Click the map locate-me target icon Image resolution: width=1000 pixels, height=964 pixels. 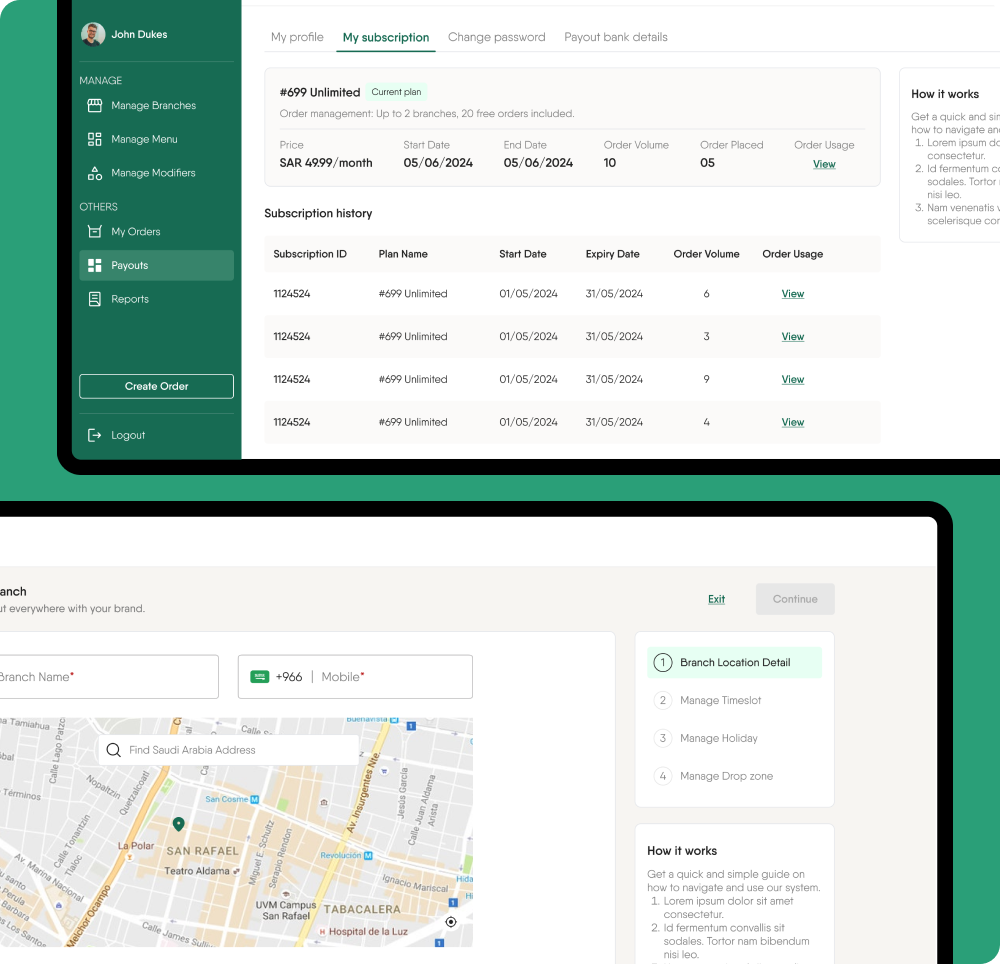tap(451, 921)
